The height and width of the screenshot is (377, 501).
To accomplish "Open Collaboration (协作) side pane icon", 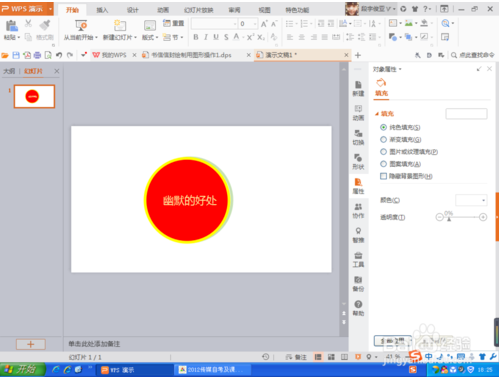I will [x=358, y=211].
